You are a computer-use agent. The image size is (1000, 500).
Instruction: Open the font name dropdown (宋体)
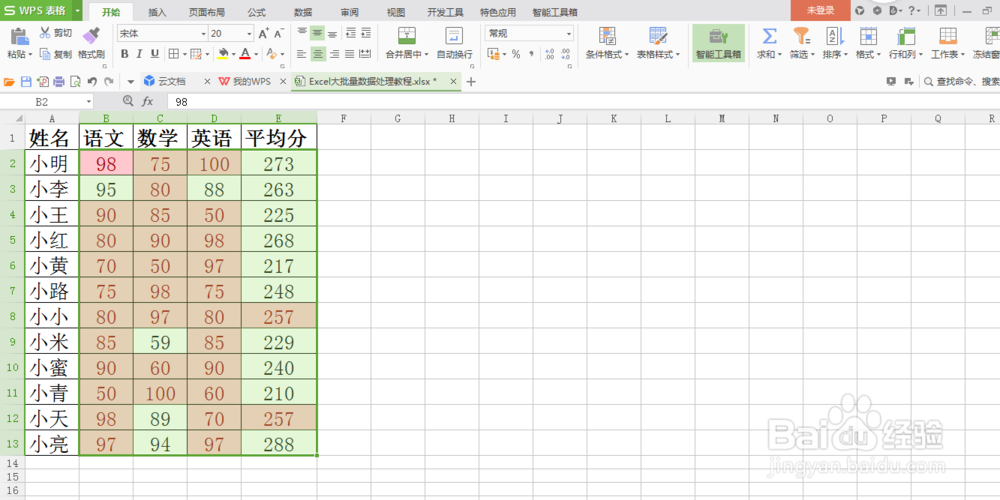coord(203,34)
